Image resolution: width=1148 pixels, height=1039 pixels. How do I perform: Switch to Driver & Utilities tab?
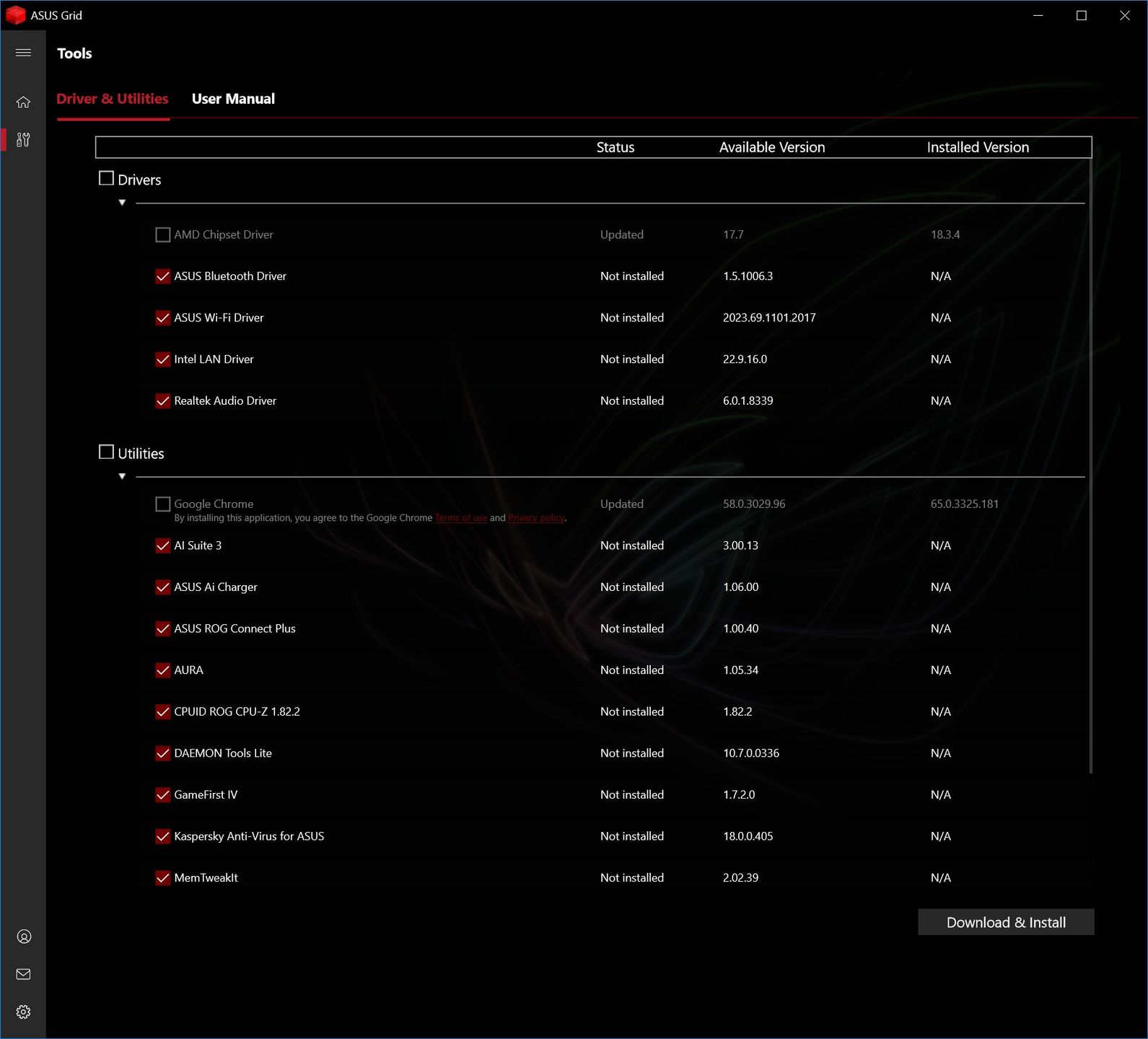coord(113,99)
